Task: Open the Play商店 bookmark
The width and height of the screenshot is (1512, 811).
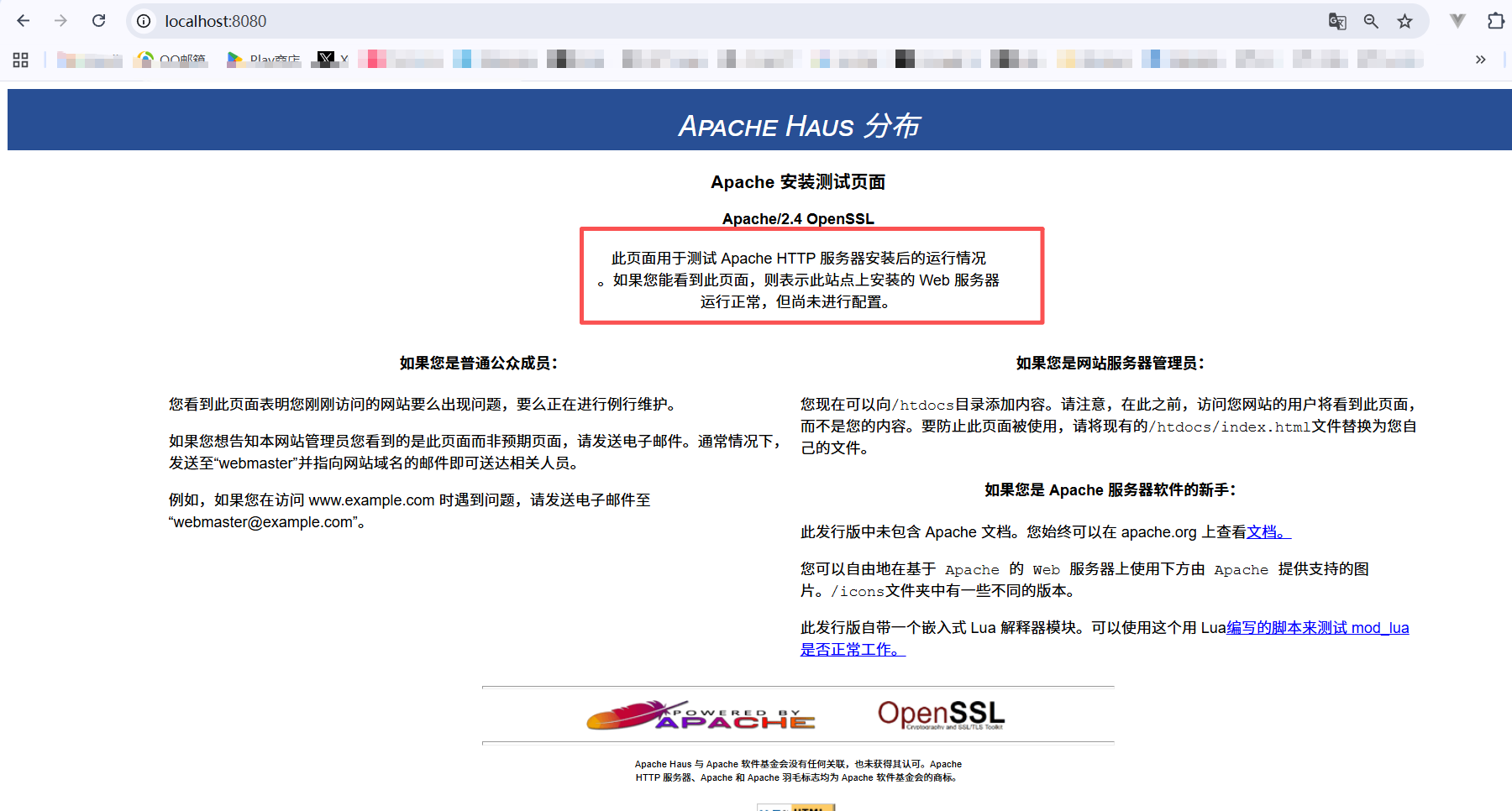Action: [264, 60]
